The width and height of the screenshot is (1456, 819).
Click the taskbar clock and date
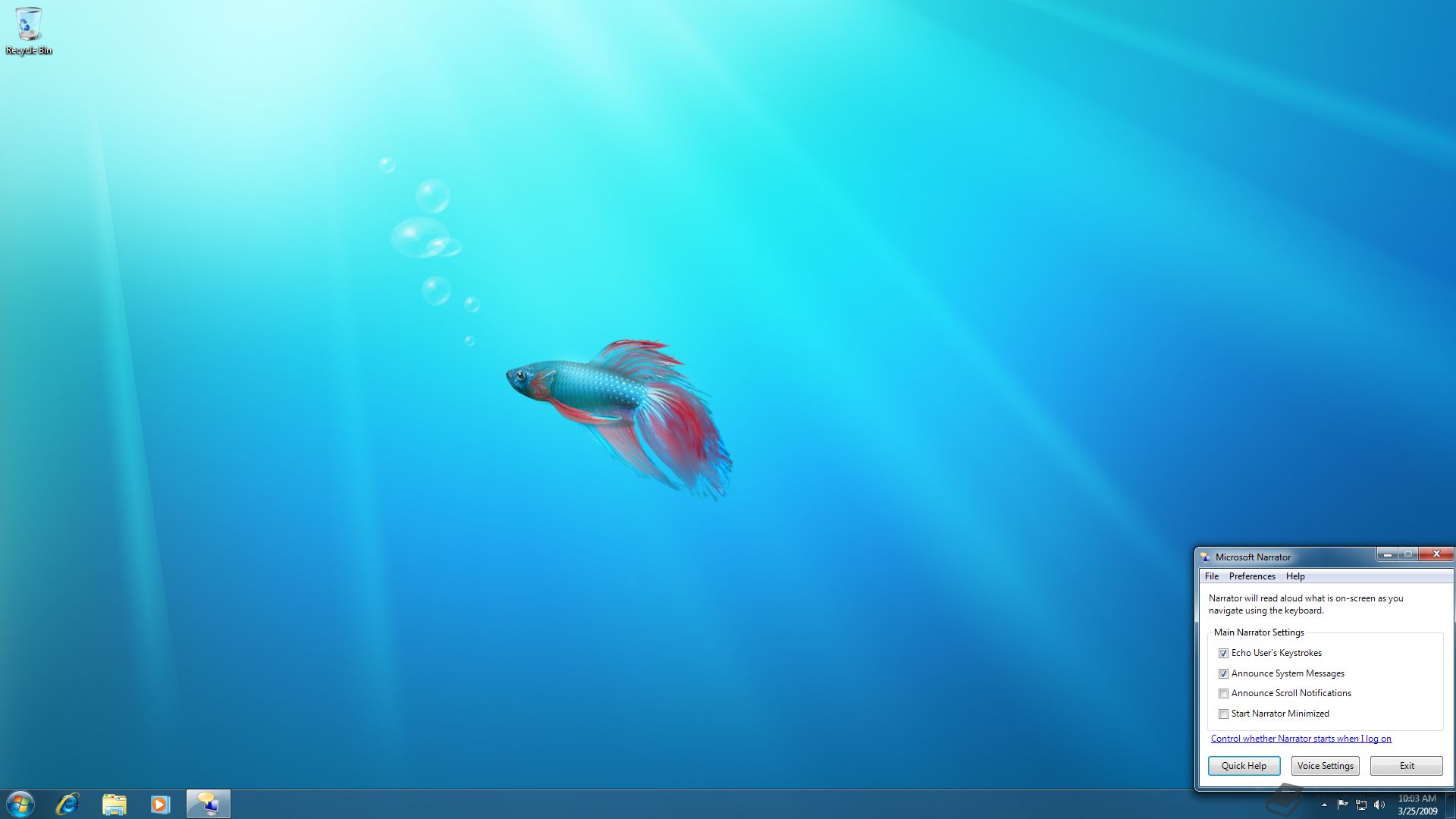click(x=1417, y=805)
